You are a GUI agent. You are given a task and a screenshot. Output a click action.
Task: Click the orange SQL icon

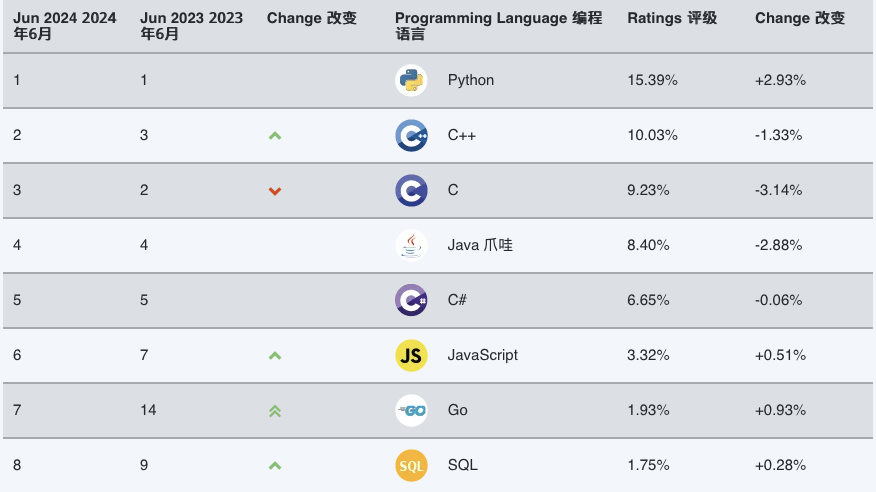coord(411,465)
